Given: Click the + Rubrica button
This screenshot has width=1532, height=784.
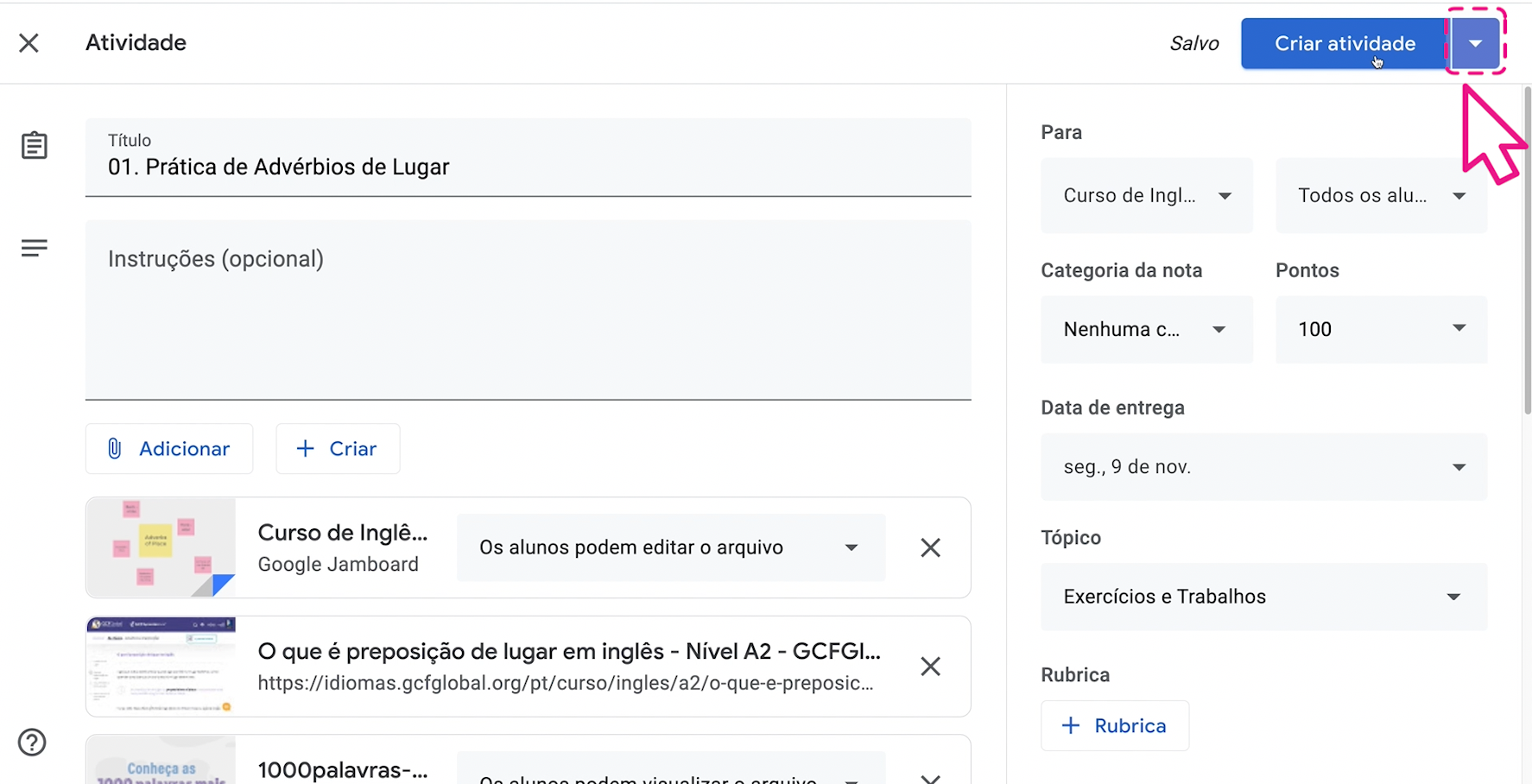Looking at the screenshot, I should [x=1115, y=725].
